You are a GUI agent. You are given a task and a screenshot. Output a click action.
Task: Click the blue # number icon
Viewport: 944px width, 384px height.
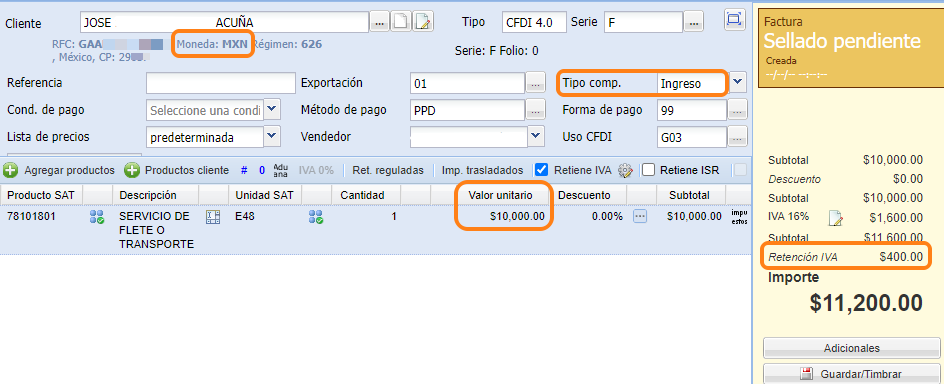[244, 170]
